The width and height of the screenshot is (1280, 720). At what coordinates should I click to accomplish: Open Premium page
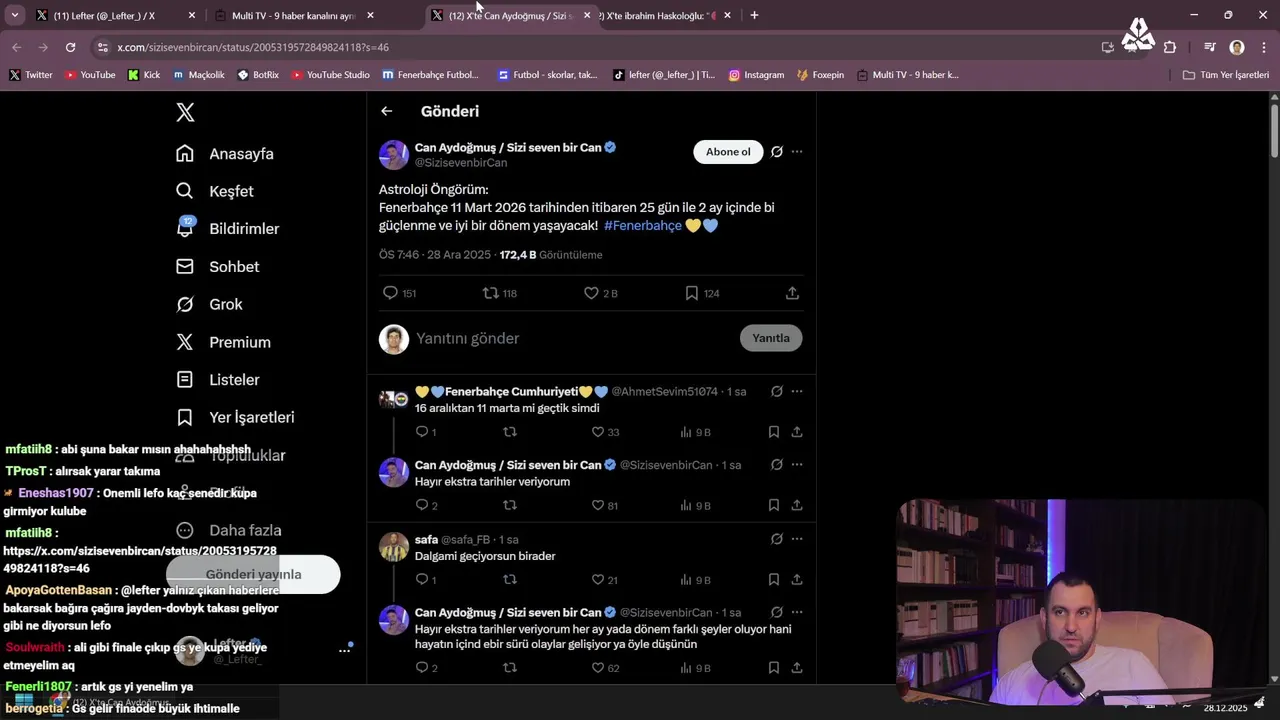tap(224, 342)
